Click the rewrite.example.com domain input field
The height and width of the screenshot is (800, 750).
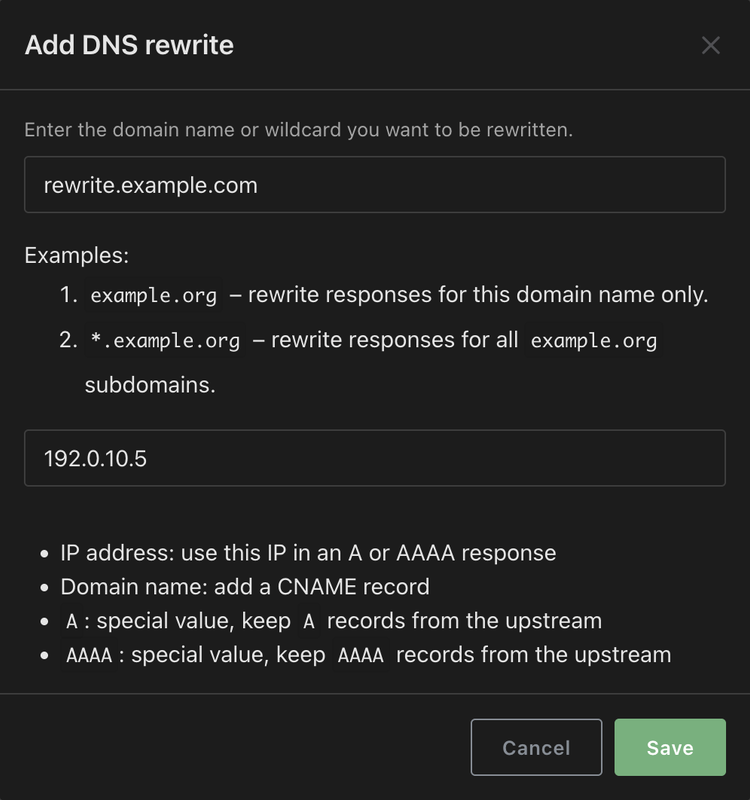point(374,185)
